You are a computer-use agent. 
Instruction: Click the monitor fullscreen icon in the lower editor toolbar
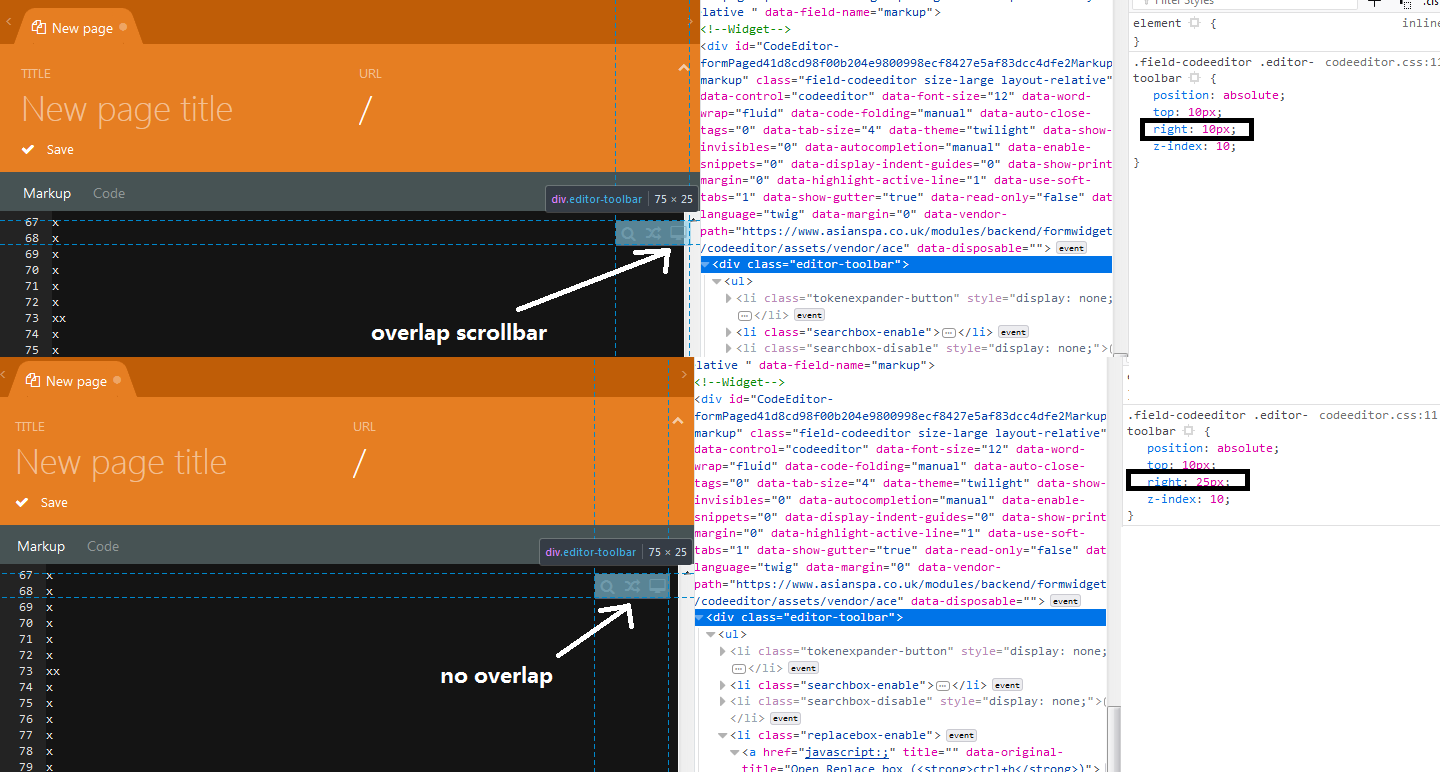pos(658,585)
